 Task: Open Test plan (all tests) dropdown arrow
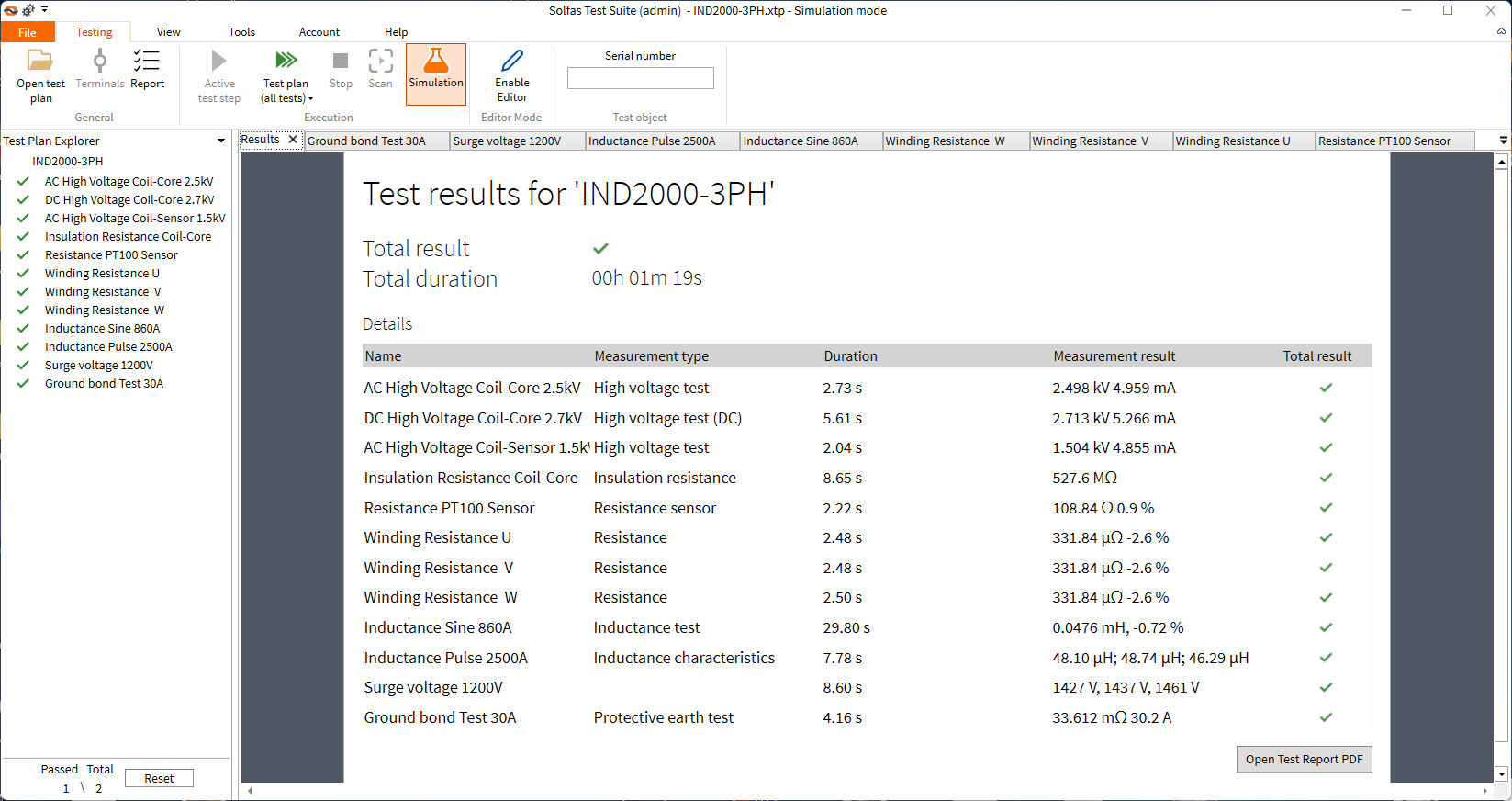coord(310,99)
